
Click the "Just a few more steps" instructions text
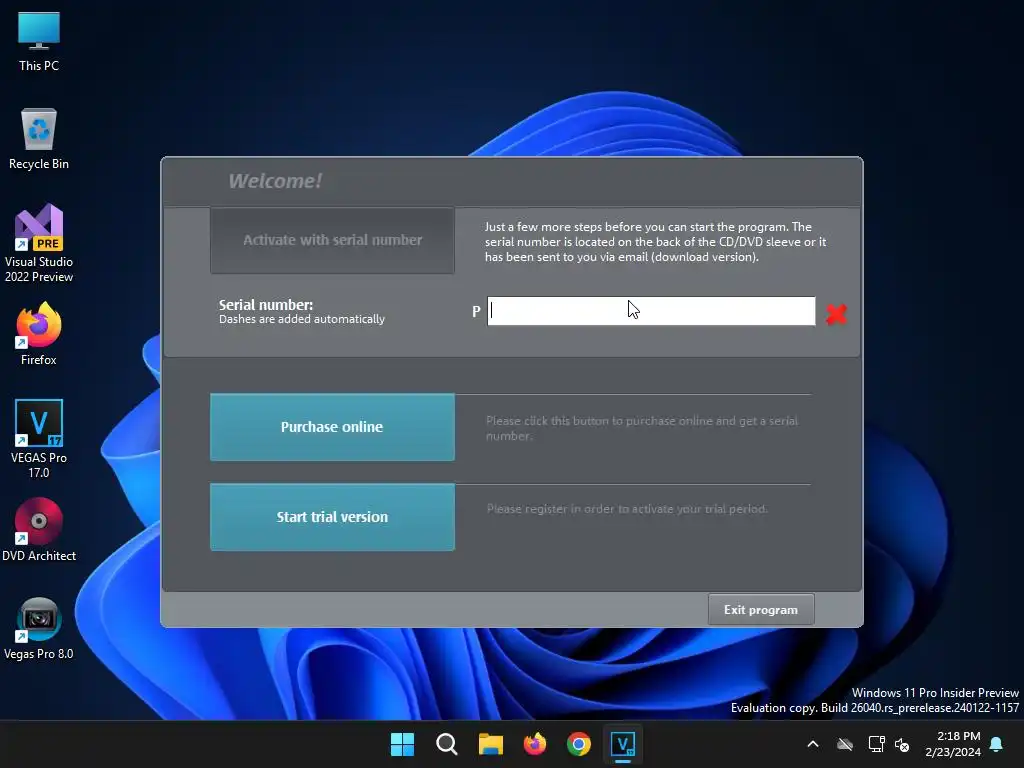[x=655, y=242]
